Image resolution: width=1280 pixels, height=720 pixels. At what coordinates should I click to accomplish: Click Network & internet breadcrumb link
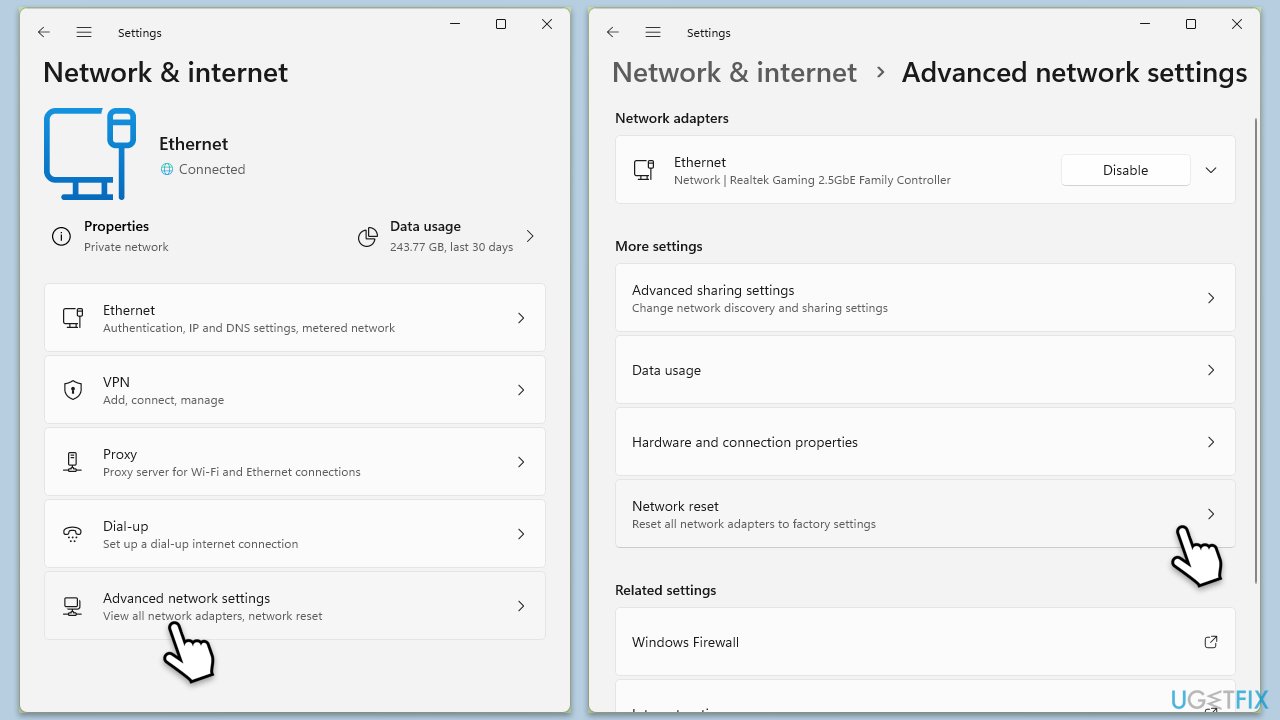coord(734,73)
